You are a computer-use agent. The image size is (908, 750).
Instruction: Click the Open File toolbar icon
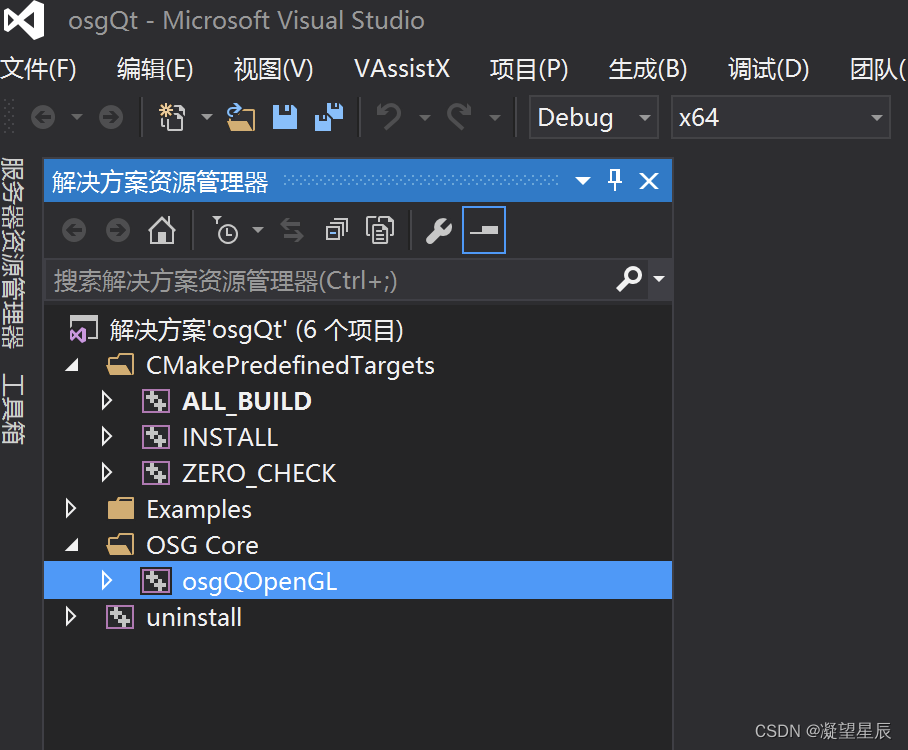point(241,118)
